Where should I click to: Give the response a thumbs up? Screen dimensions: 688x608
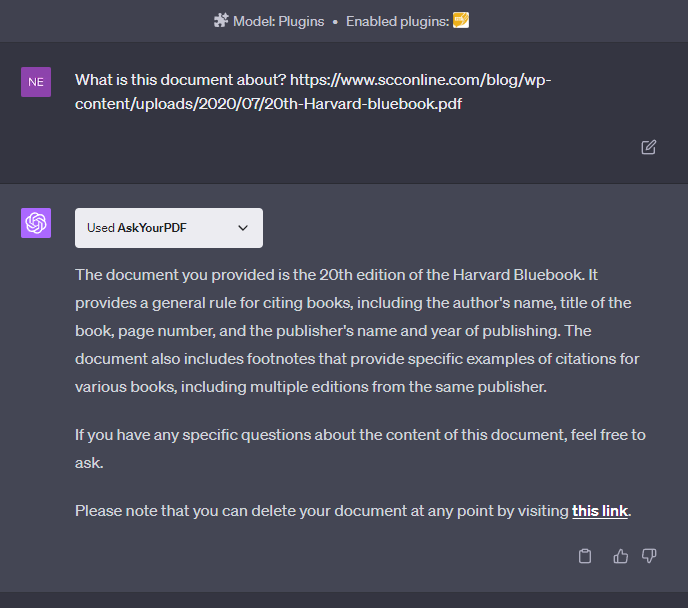point(620,556)
